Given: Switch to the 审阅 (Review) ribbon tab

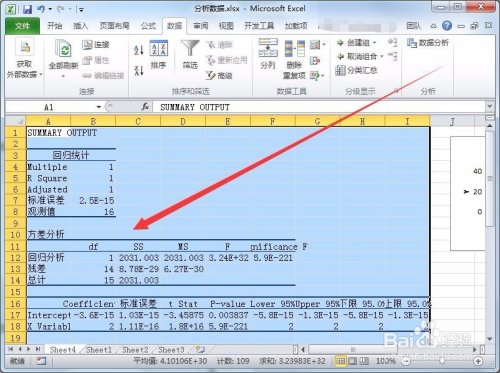Looking at the screenshot, I should click(x=201, y=26).
